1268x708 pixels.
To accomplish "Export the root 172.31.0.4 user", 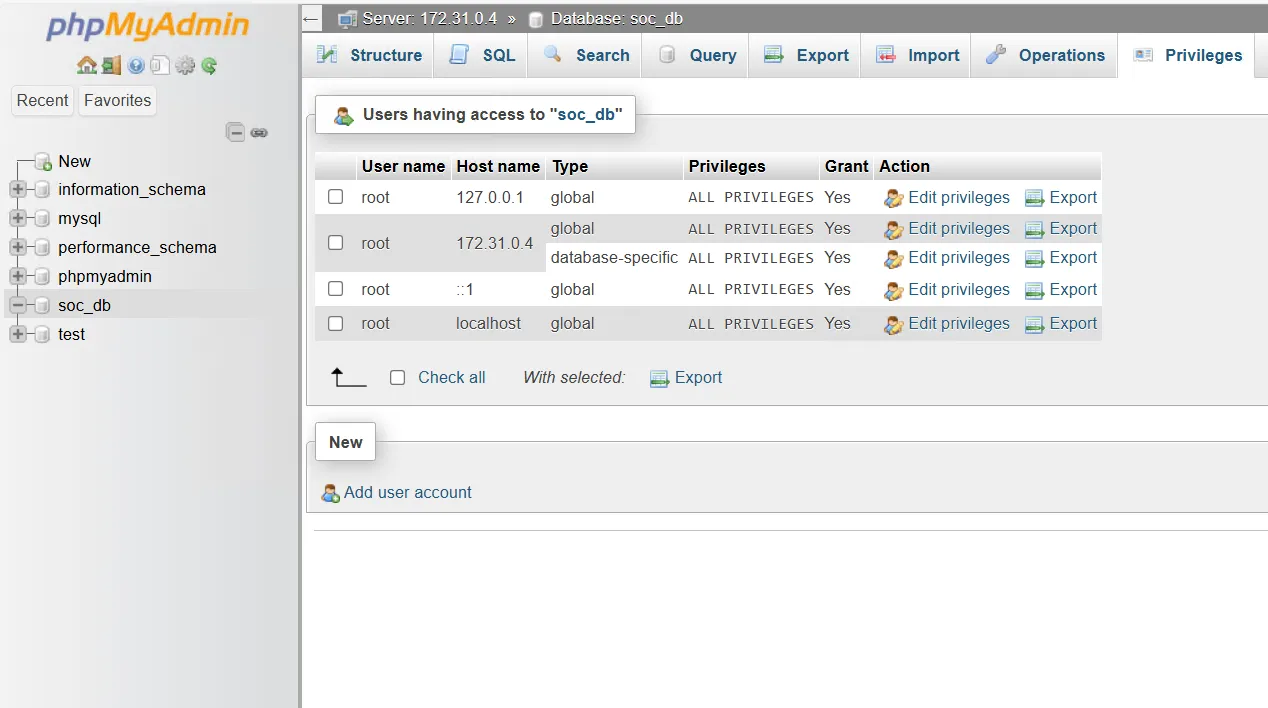I will [1073, 228].
